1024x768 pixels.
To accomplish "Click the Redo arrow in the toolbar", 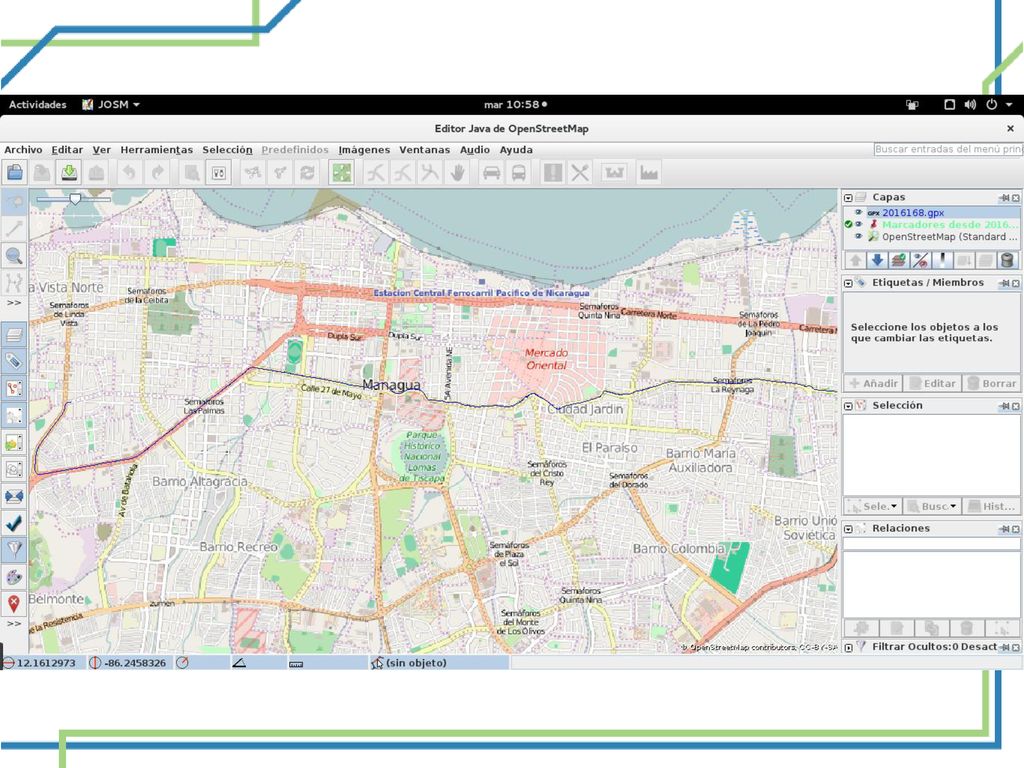I will point(157,173).
